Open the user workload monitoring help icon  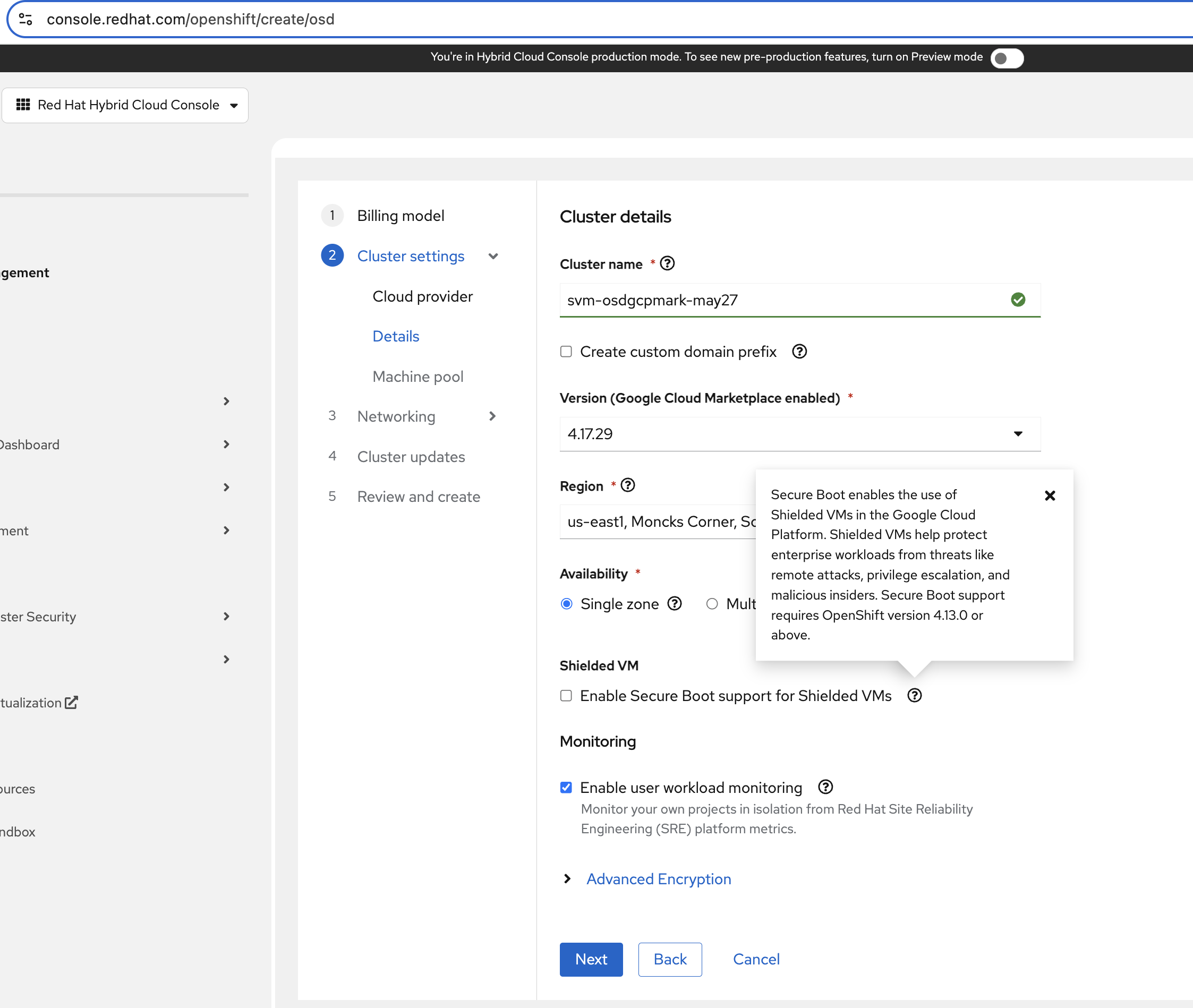pyautogui.click(x=825, y=787)
